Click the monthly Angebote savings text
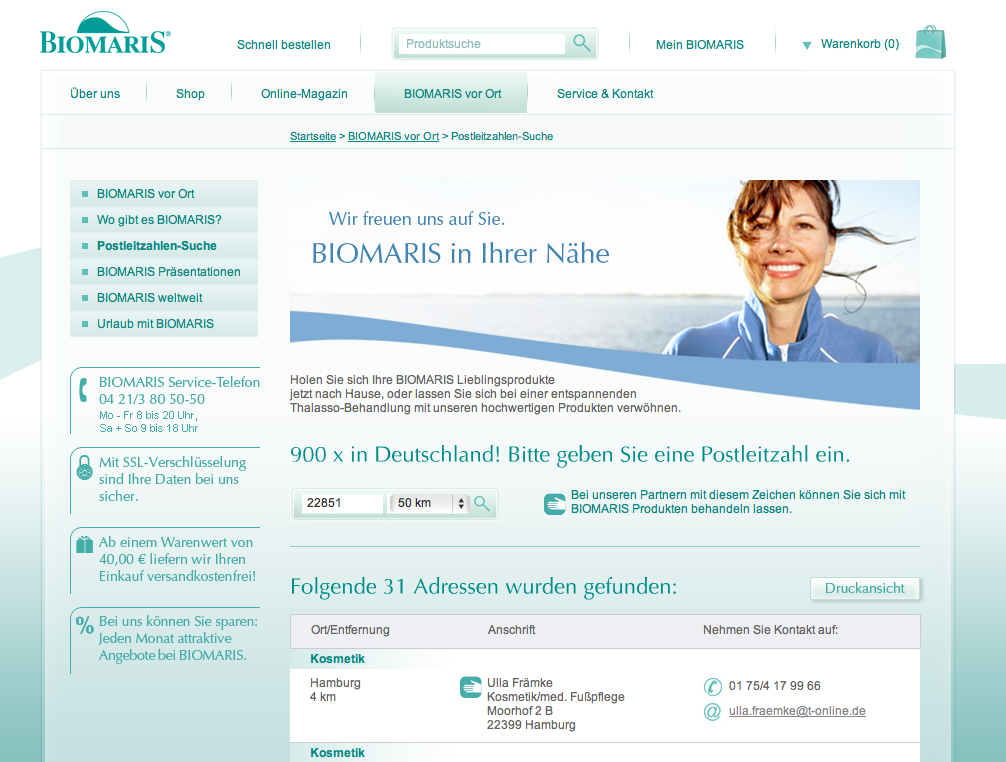Image resolution: width=1006 pixels, height=762 pixels. 178,638
